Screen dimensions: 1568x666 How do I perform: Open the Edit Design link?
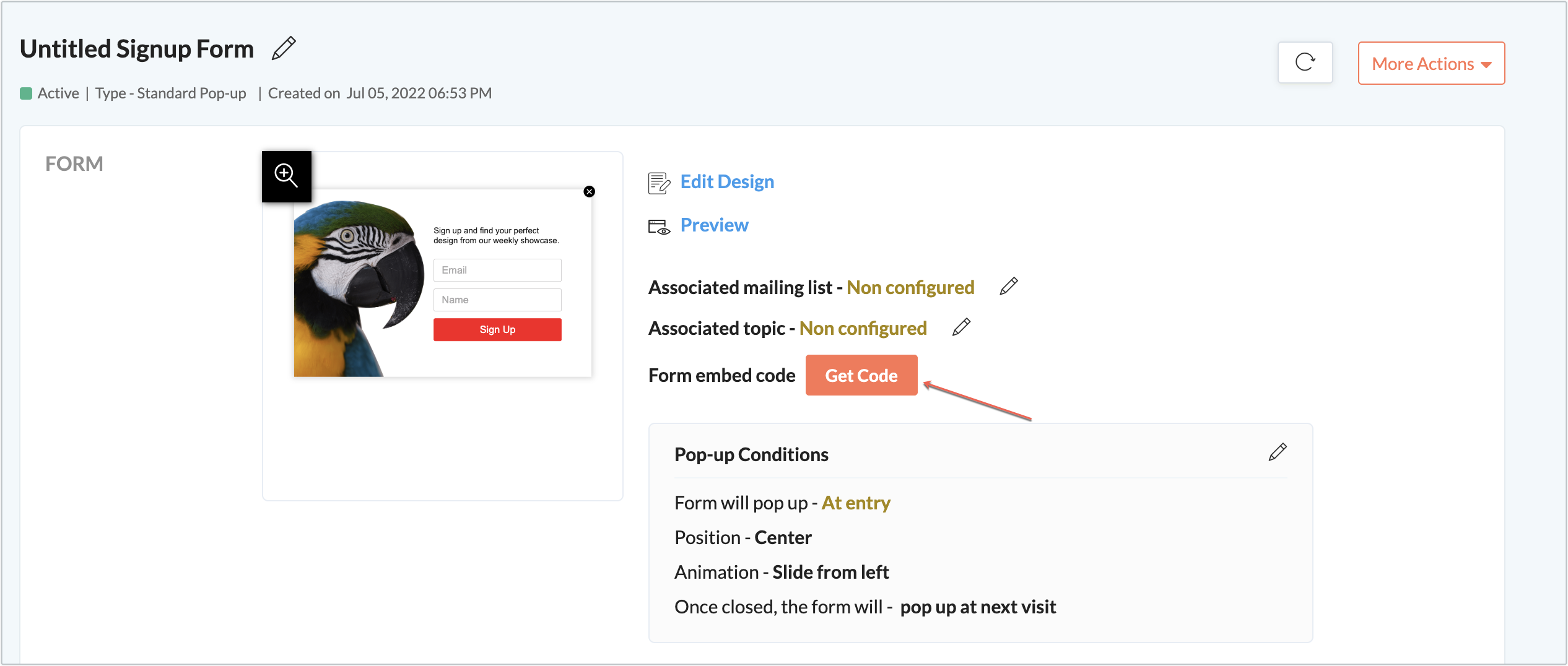click(727, 181)
